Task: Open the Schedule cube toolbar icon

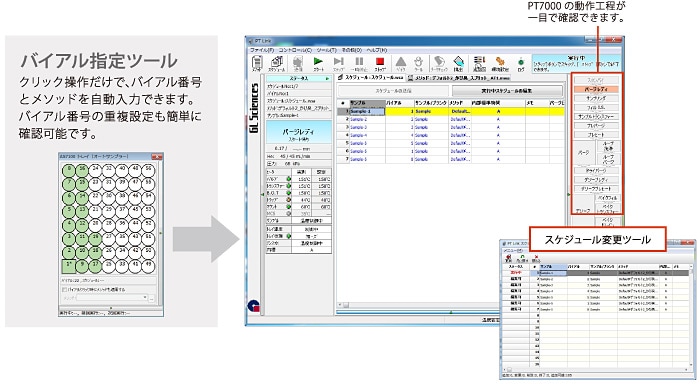Action: [x=277, y=62]
